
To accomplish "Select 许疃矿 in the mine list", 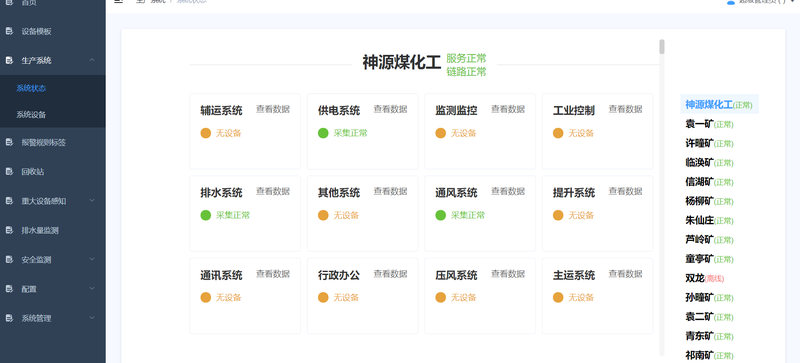I will tap(710, 143).
